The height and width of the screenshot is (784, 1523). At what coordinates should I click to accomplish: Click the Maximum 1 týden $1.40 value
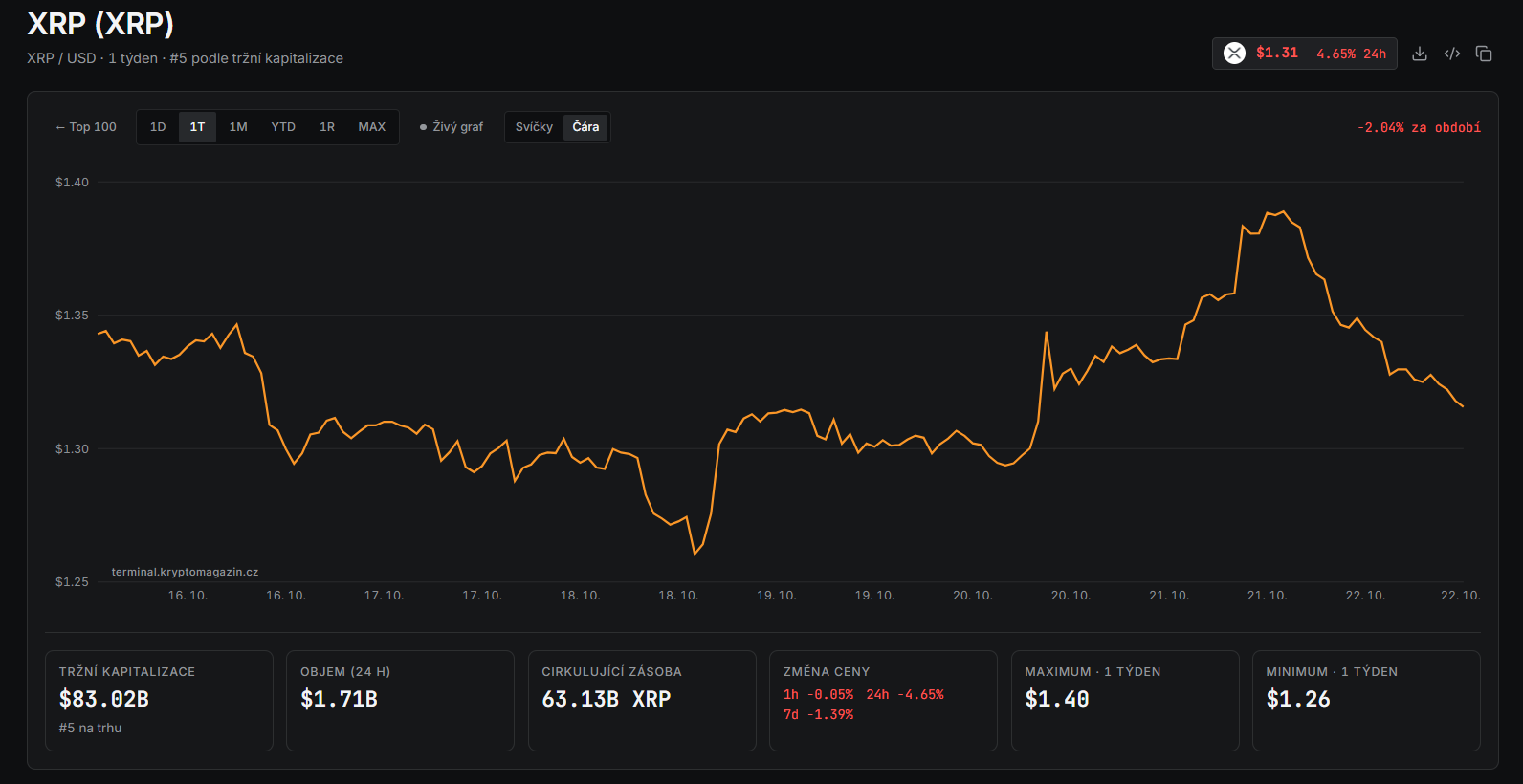coord(1057,700)
